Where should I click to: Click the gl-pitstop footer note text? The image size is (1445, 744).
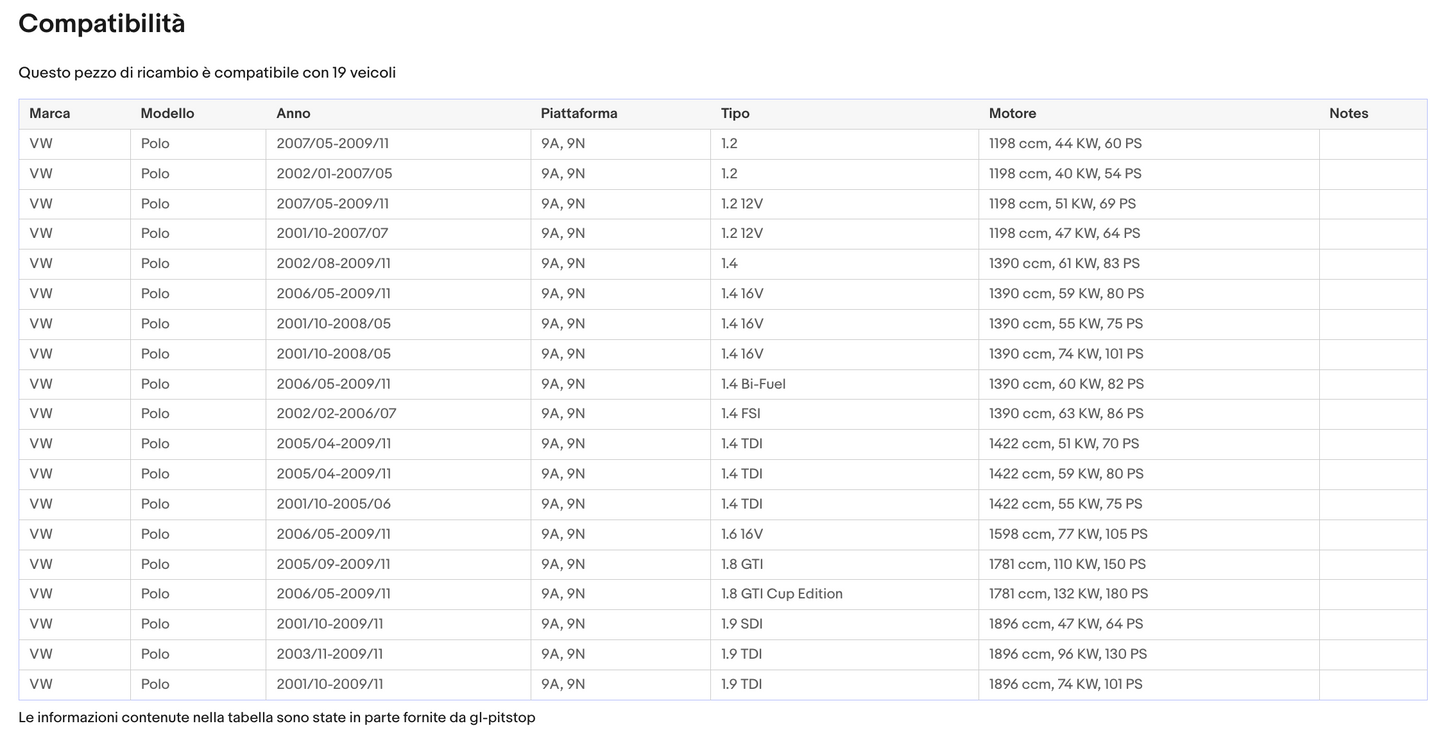point(277,718)
